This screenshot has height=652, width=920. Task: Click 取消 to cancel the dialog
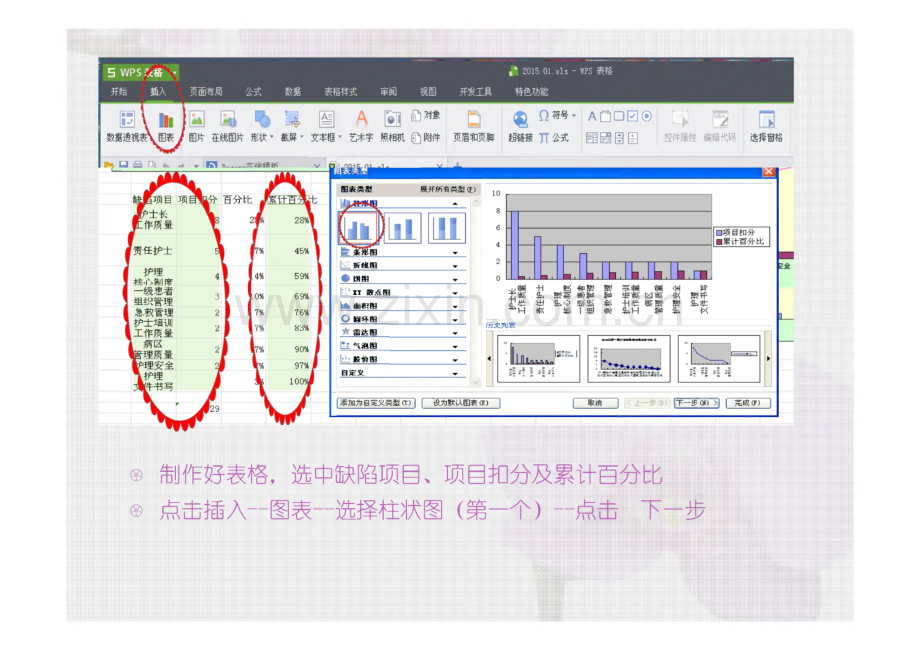595,403
